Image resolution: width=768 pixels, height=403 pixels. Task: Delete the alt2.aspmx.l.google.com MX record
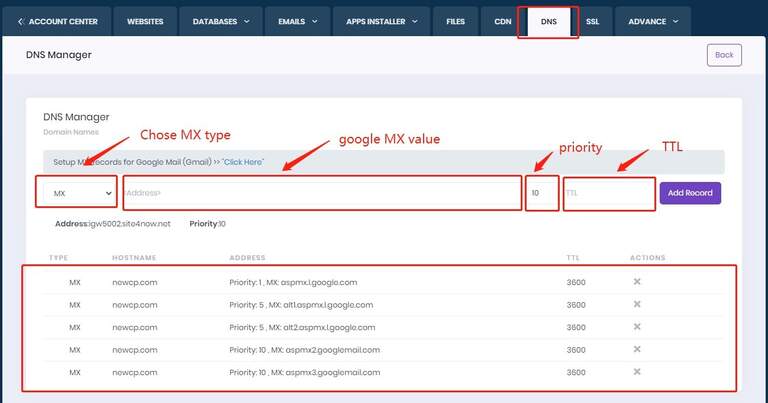[x=637, y=327]
